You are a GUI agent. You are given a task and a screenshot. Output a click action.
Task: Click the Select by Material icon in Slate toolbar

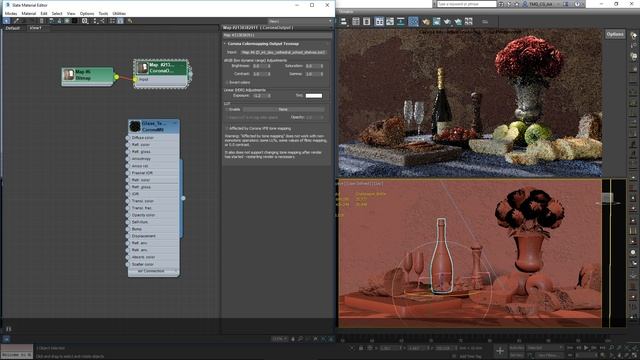[130, 21]
